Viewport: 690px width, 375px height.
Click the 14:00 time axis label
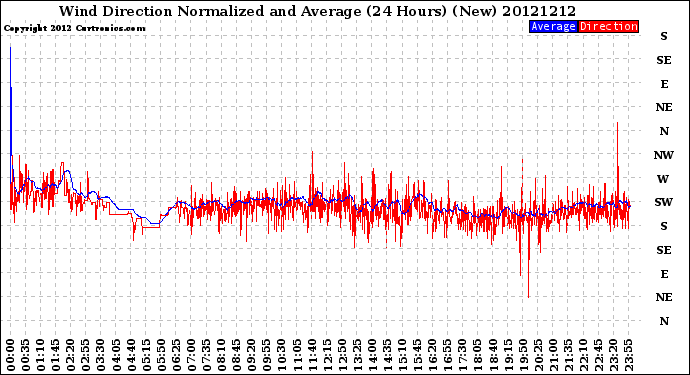372,355
